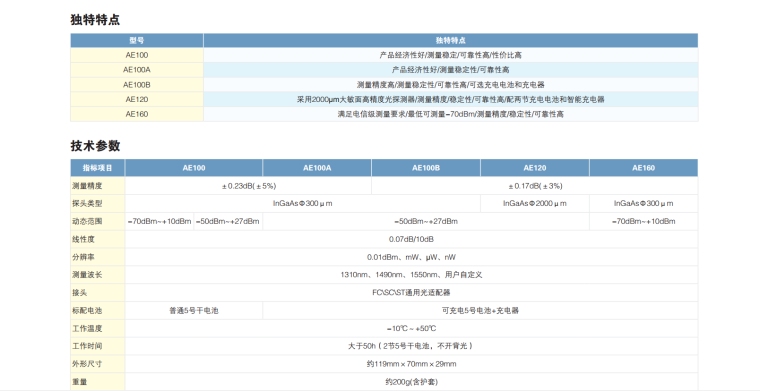Click the 指标项目 column header
This screenshot has height=391, width=760.
[97, 168]
